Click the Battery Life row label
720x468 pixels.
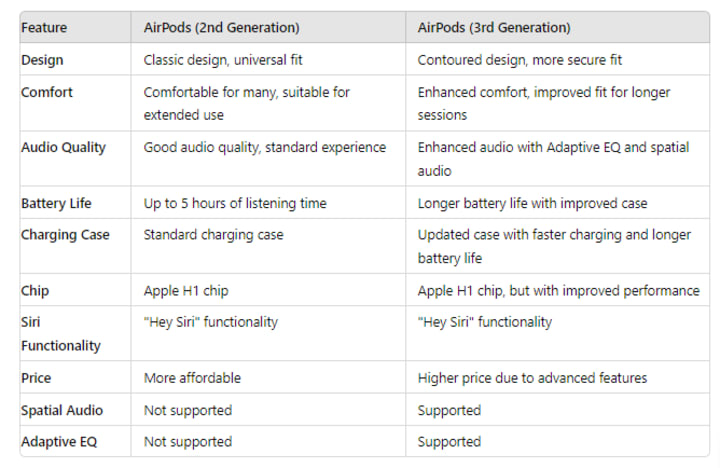pyautogui.click(x=56, y=203)
